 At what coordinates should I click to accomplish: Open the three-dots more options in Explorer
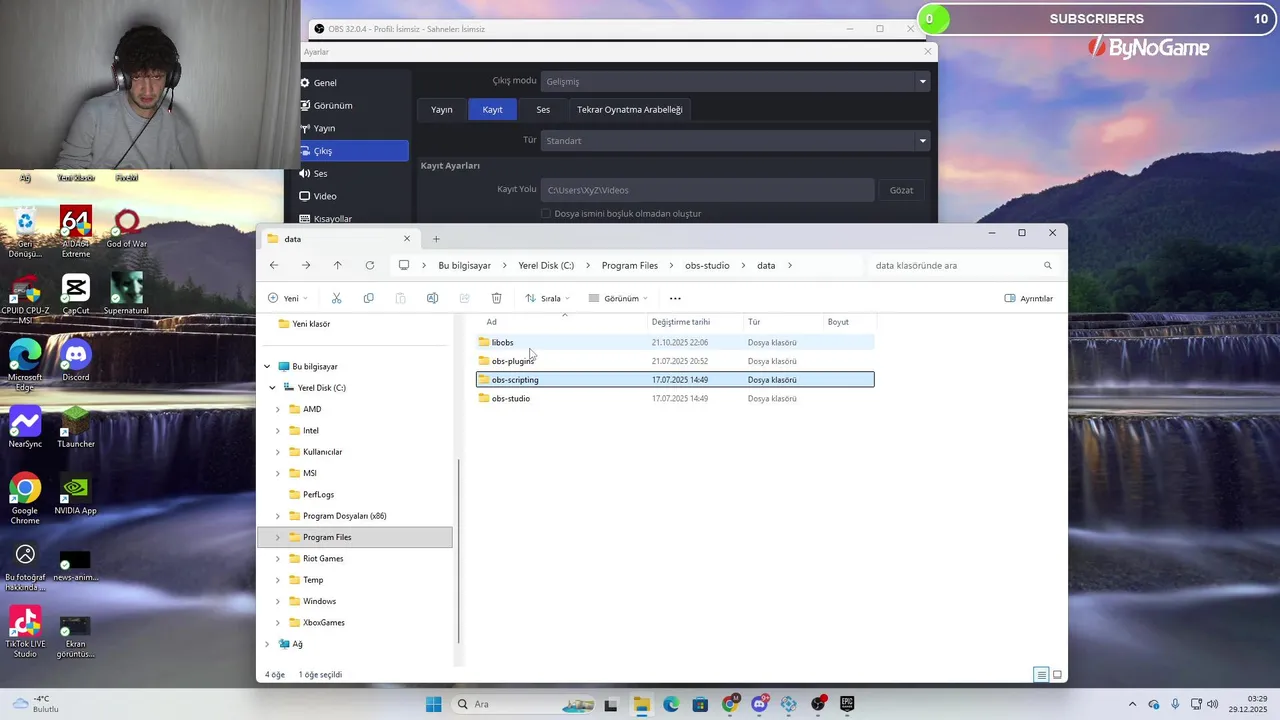click(675, 298)
